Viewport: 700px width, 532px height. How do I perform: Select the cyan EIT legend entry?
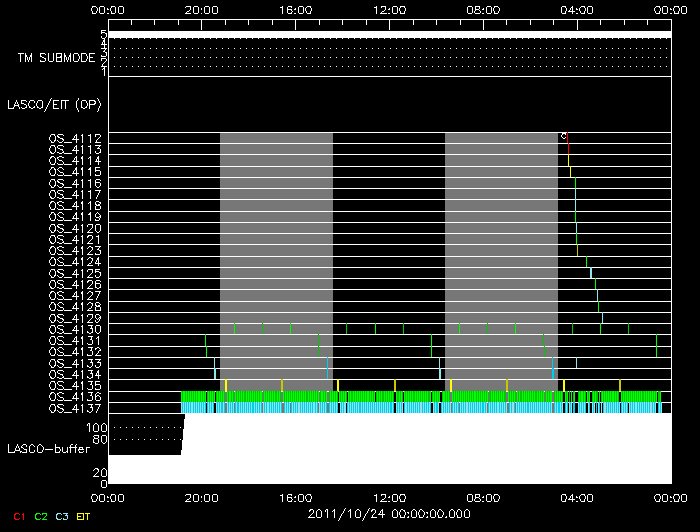pos(84,516)
